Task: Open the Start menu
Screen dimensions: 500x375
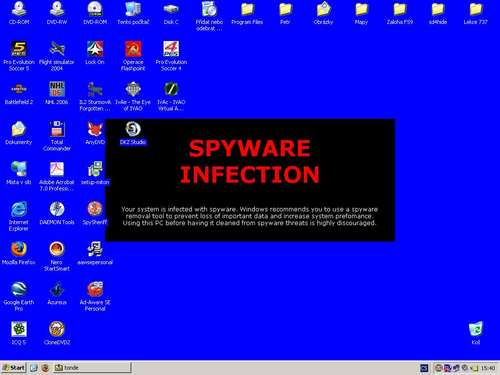Action: pos(13,368)
